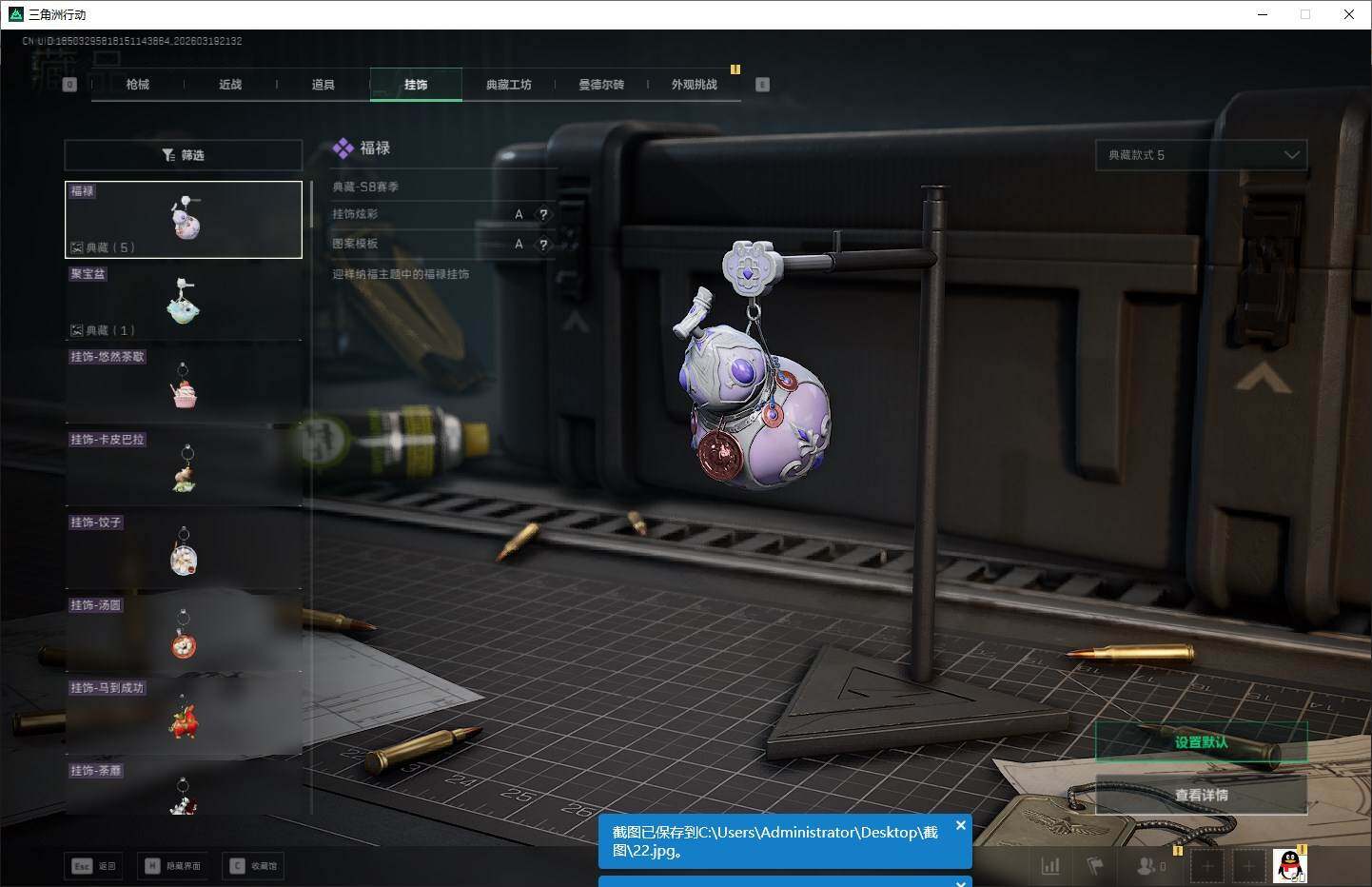
Task: Click the flag icon in bottom bar
Action: coord(1095,866)
